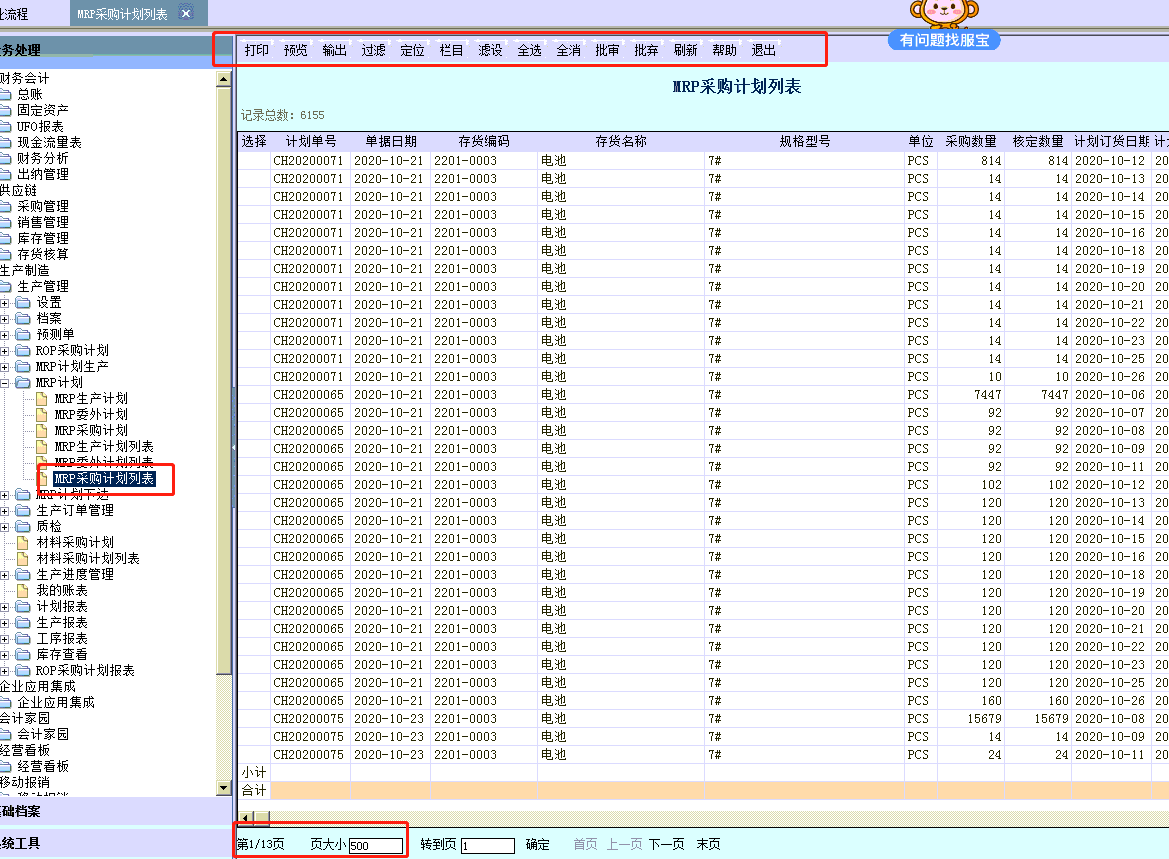Click 批审 in the toolbar
1169x859 pixels.
click(607, 50)
